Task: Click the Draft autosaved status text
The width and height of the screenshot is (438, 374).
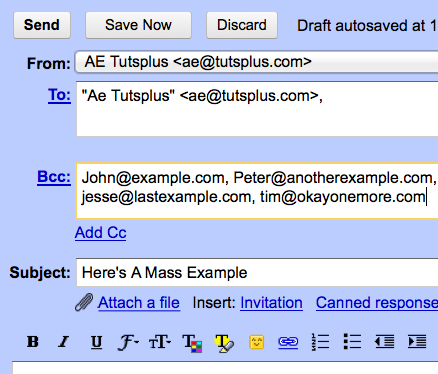Action: [x=367, y=26]
